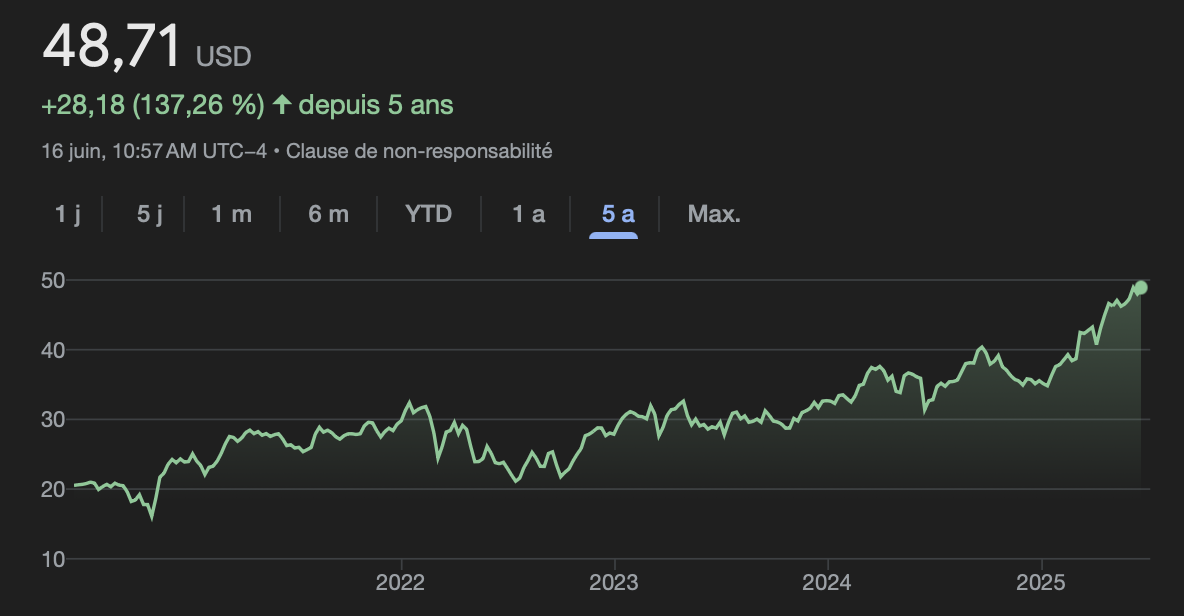Show the 1 m chart range
This screenshot has height=616, width=1184.
point(231,214)
